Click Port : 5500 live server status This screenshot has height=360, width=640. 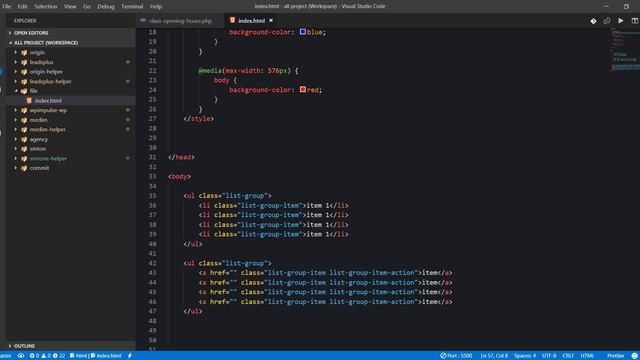[x=456, y=356]
